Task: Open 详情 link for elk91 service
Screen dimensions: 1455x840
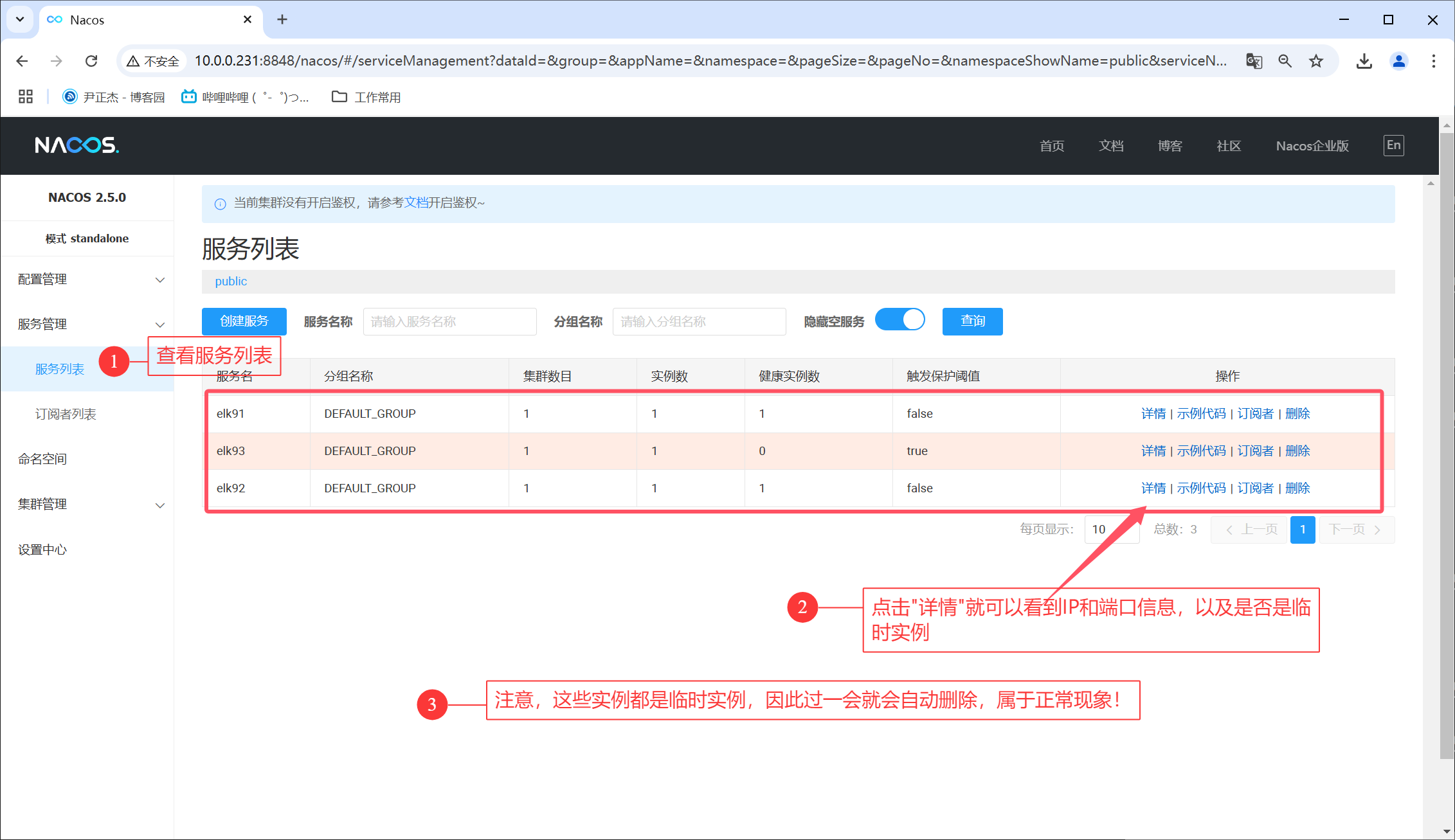Action: [1153, 414]
